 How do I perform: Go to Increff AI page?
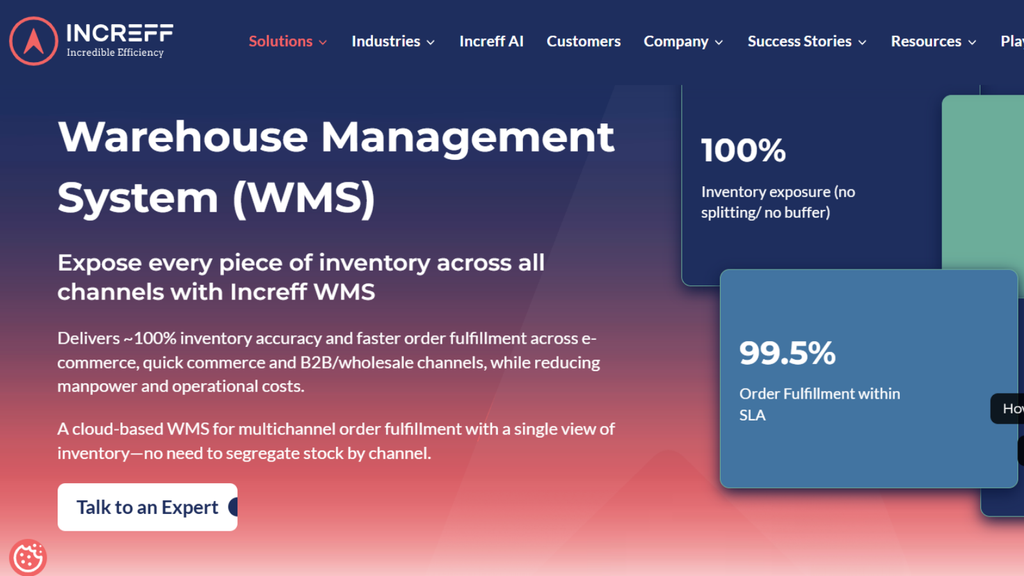[491, 41]
